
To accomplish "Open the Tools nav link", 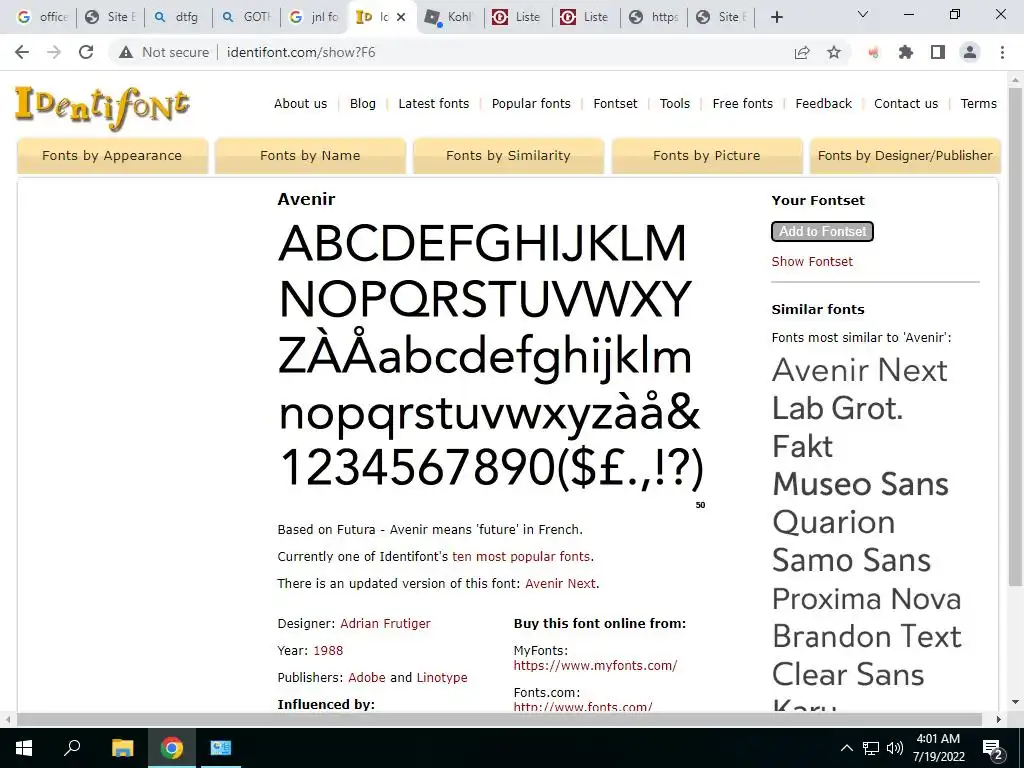I will (675, 103).
